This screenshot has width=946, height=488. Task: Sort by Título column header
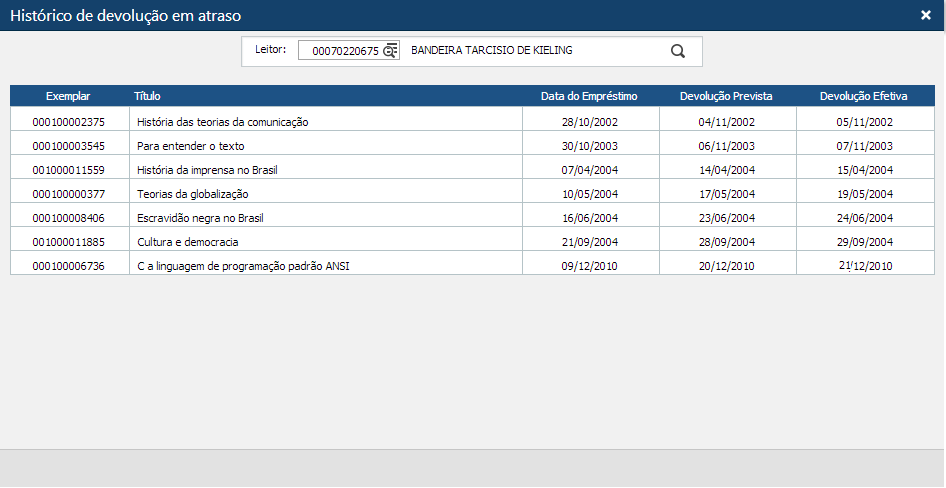pyautogui.click(x=147, y=96)
